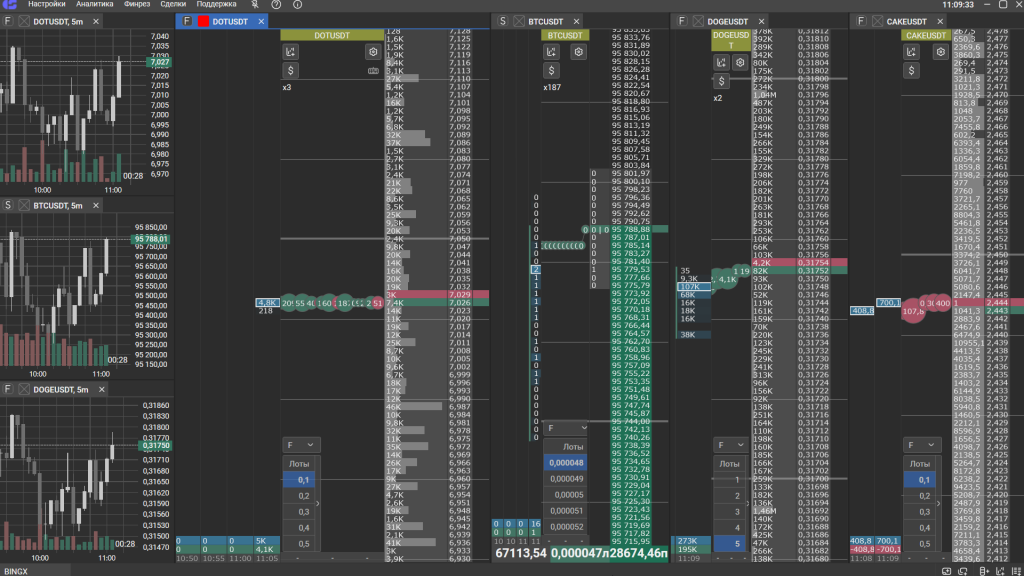Open the Аналитика menu
This screenshot has width=1024, height=576.
point(94,5)
